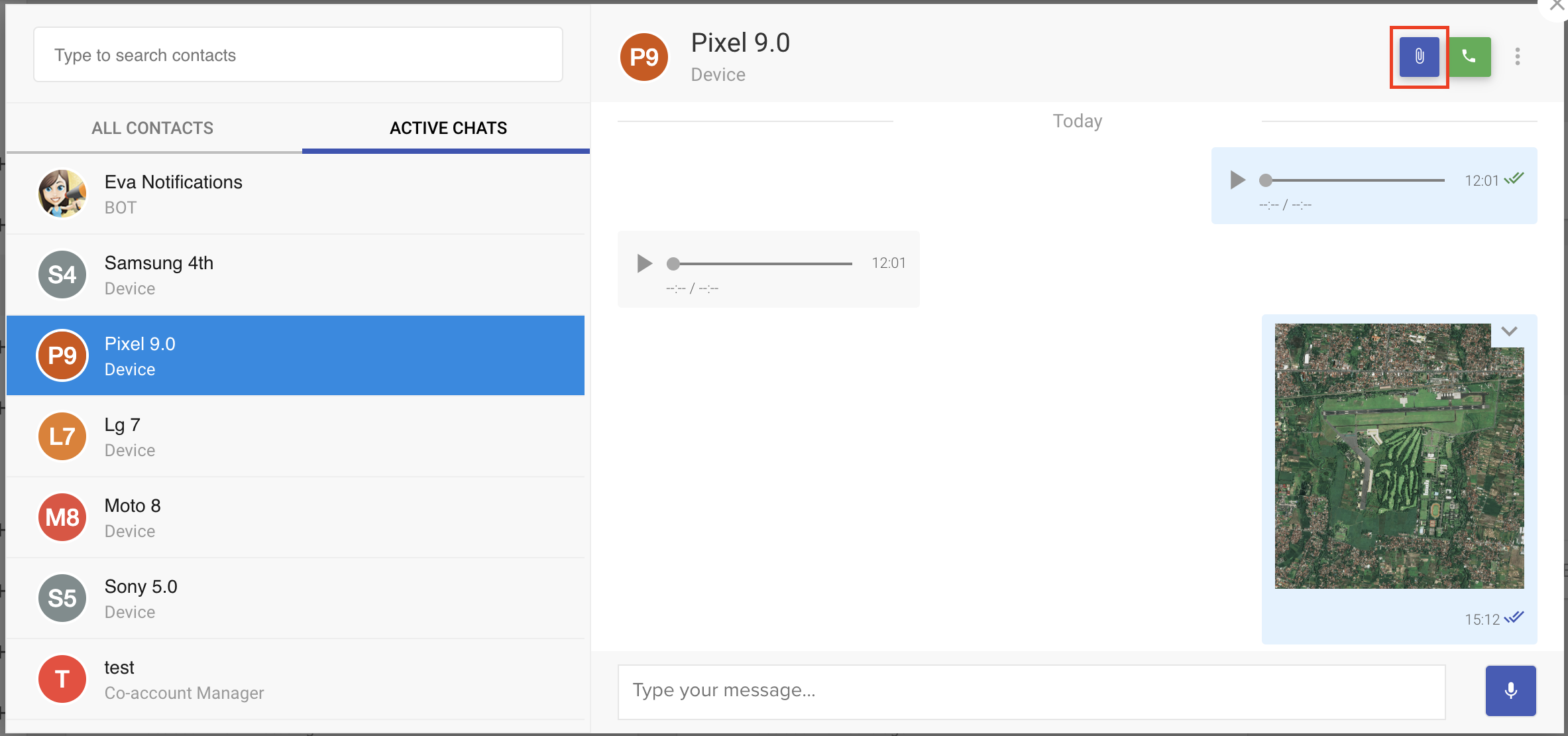Click the Pixel 9.0 title in chat header
The image size is (1568, 736).
740,43
